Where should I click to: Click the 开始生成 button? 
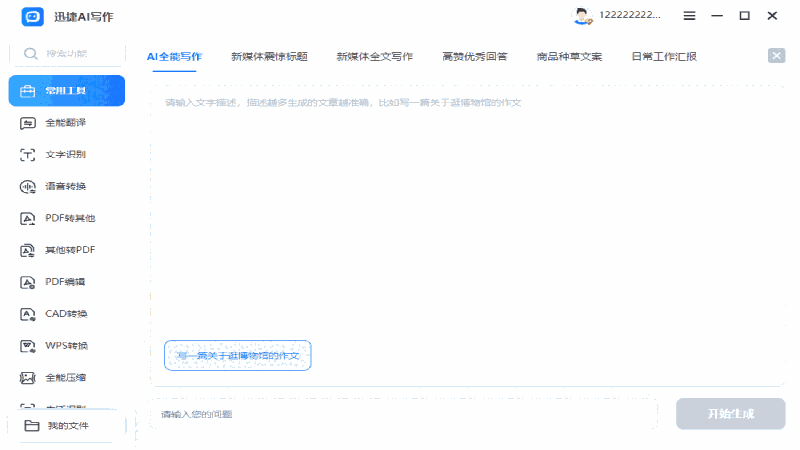click(731, 414)
